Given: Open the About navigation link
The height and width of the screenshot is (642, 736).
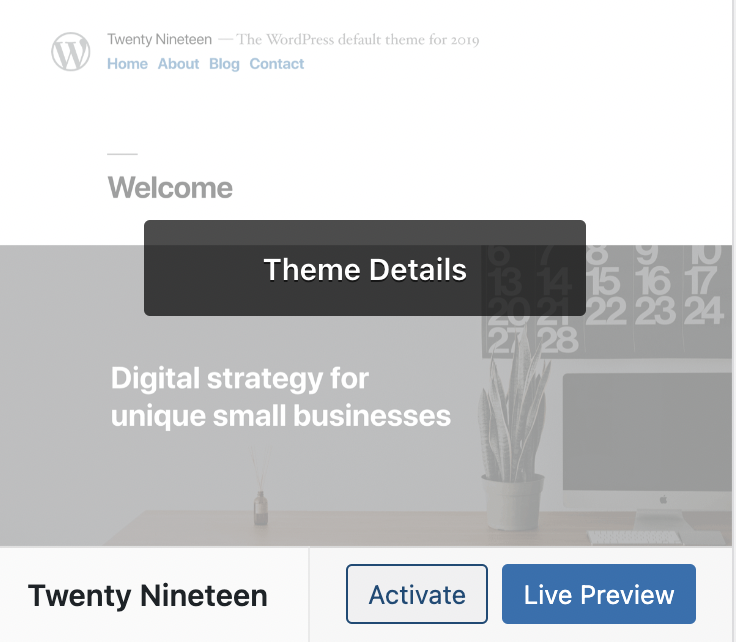Looking at the screenshot, I should [178, 64].
